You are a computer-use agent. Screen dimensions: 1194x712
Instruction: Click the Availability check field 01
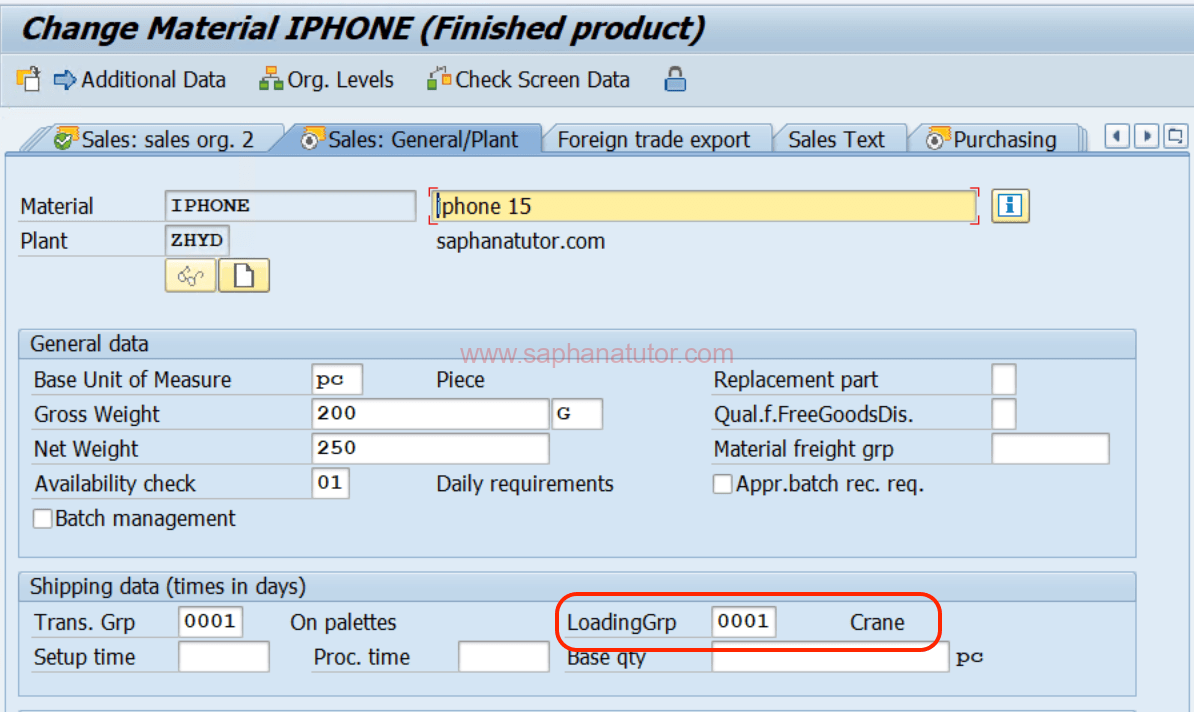(x=330, y=483)
